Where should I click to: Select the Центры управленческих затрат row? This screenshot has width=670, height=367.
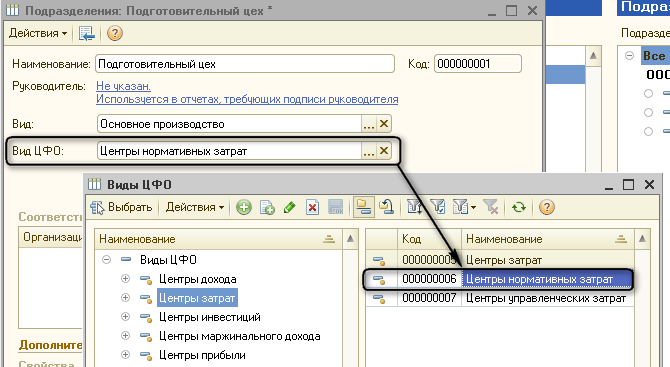pos(500,298)
